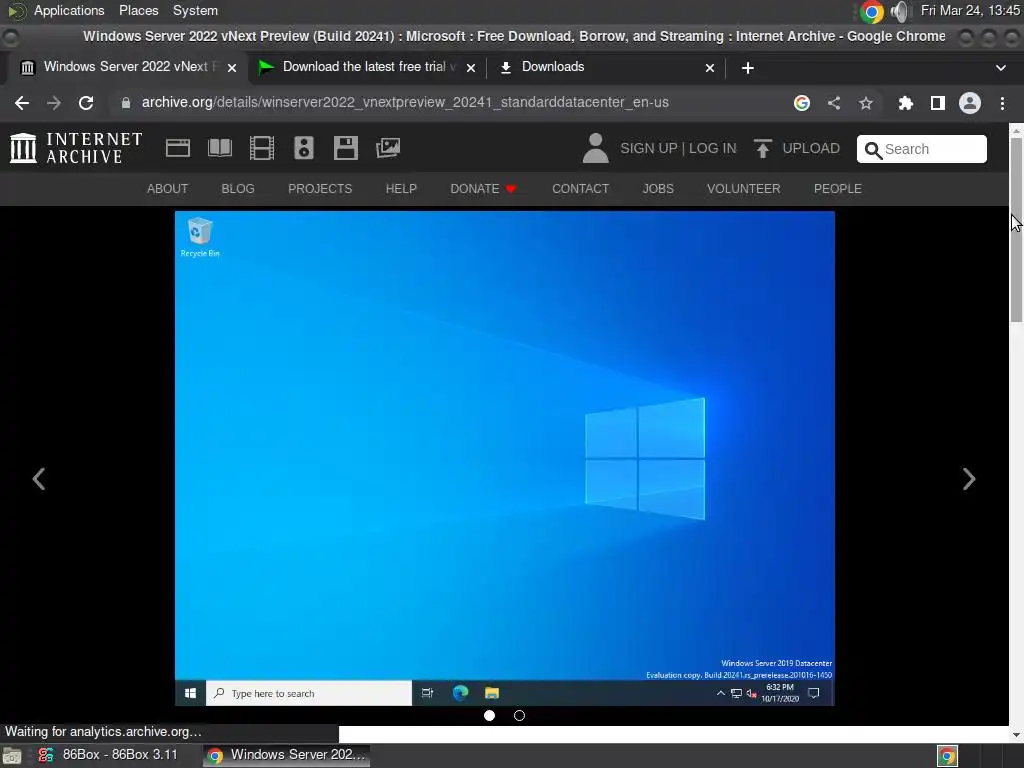Click the Windows Server 202... taskbar button
The image size is (1024, 768).
tap(286, 755)
